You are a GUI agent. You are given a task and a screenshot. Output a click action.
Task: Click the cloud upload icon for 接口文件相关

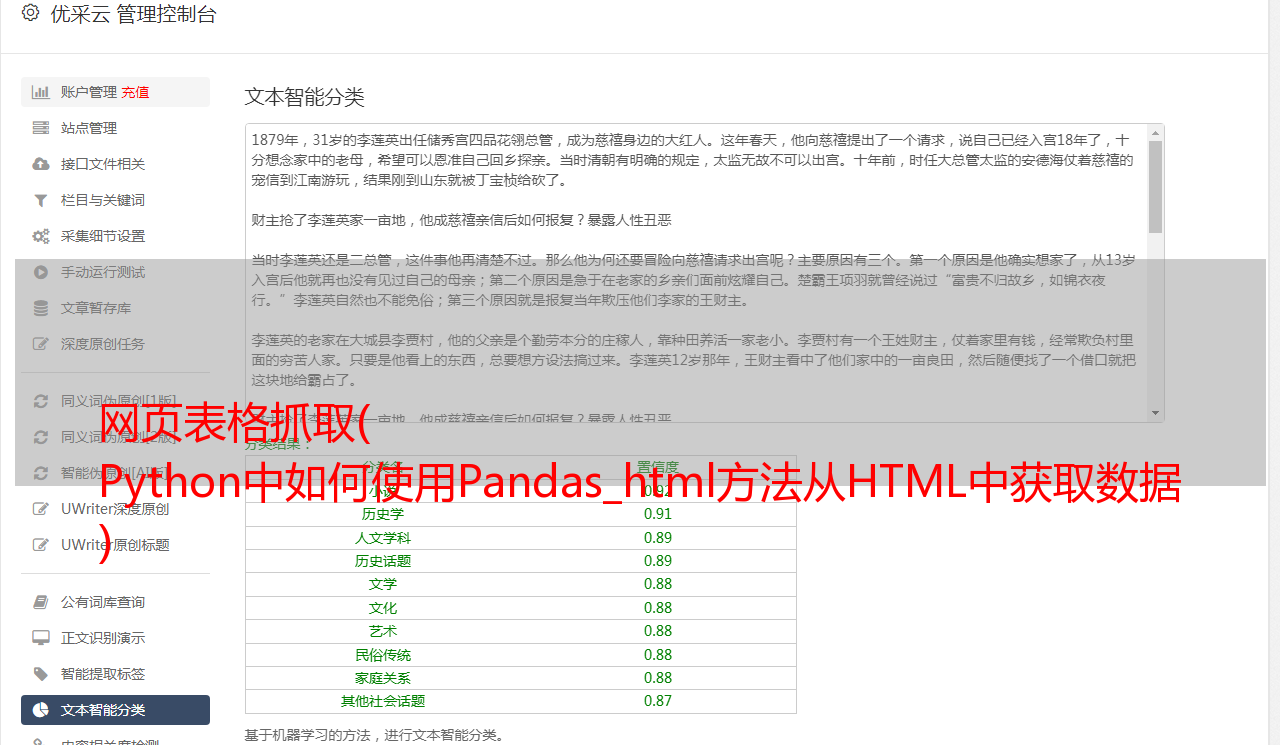point(40,164)
